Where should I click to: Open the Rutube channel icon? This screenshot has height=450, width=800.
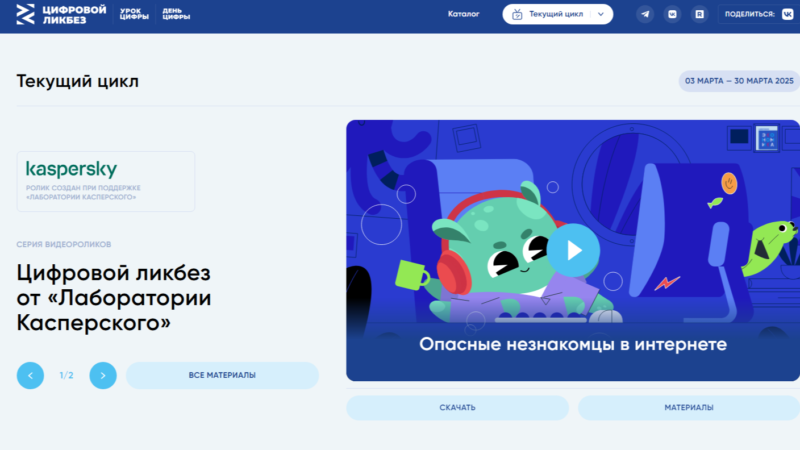tap(699, 14)
